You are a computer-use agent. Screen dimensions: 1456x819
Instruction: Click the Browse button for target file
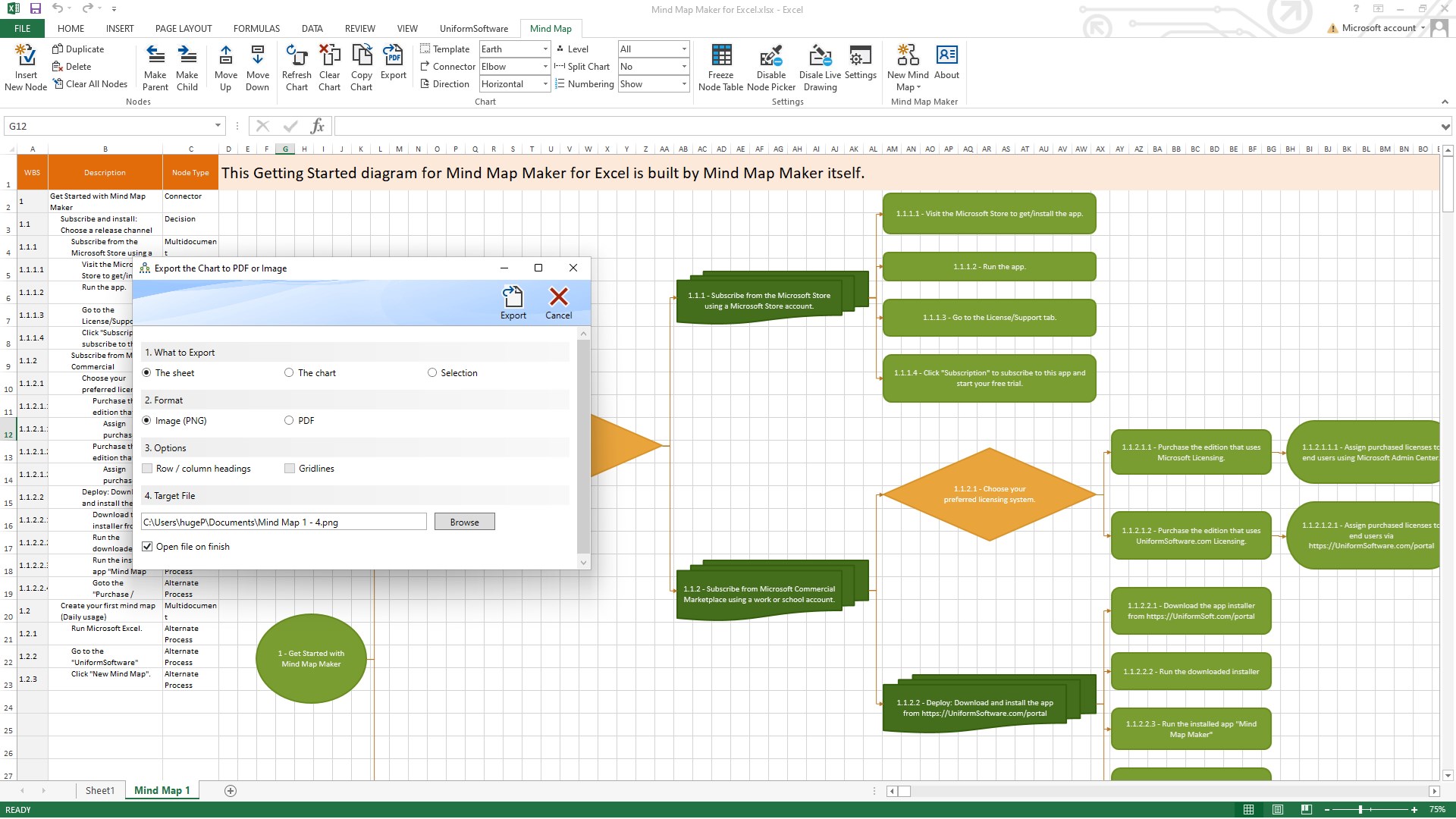[x=464, y=522]
